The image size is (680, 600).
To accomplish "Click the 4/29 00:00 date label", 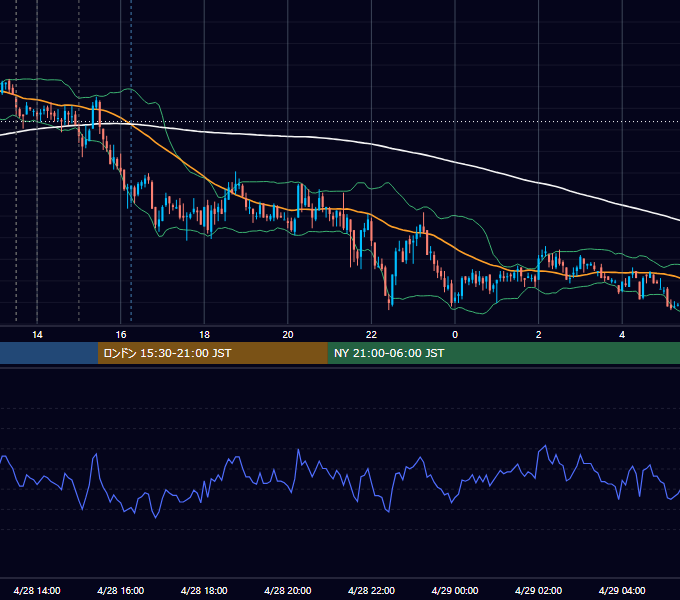I will [455, 590].
